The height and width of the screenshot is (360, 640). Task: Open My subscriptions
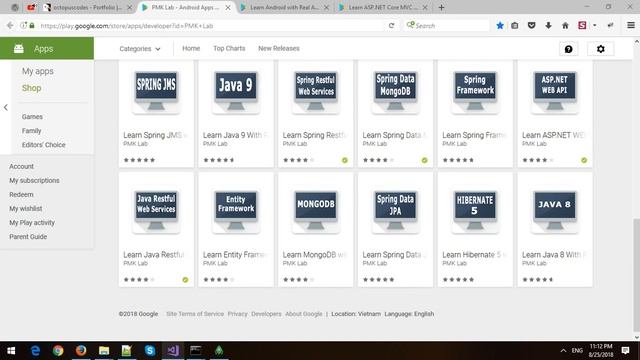(34, 180)
